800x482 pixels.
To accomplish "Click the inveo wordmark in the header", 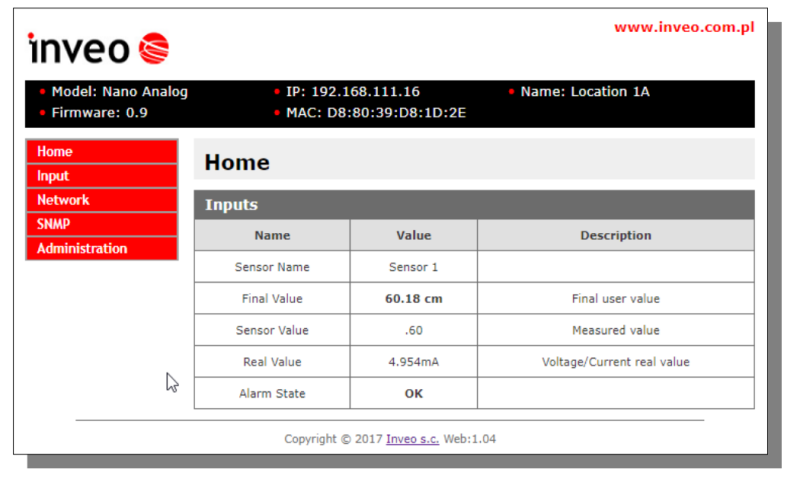I will click(x=83, y=47).
